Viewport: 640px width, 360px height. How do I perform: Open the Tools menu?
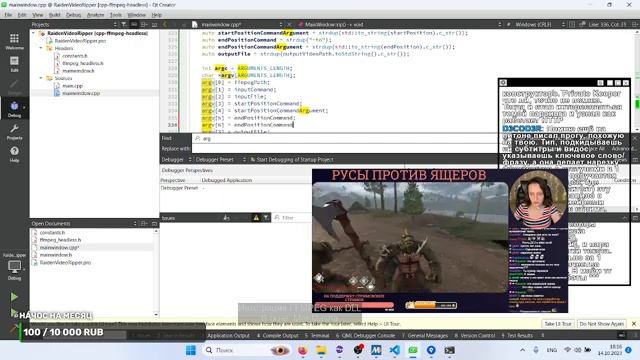coord(116,15)
